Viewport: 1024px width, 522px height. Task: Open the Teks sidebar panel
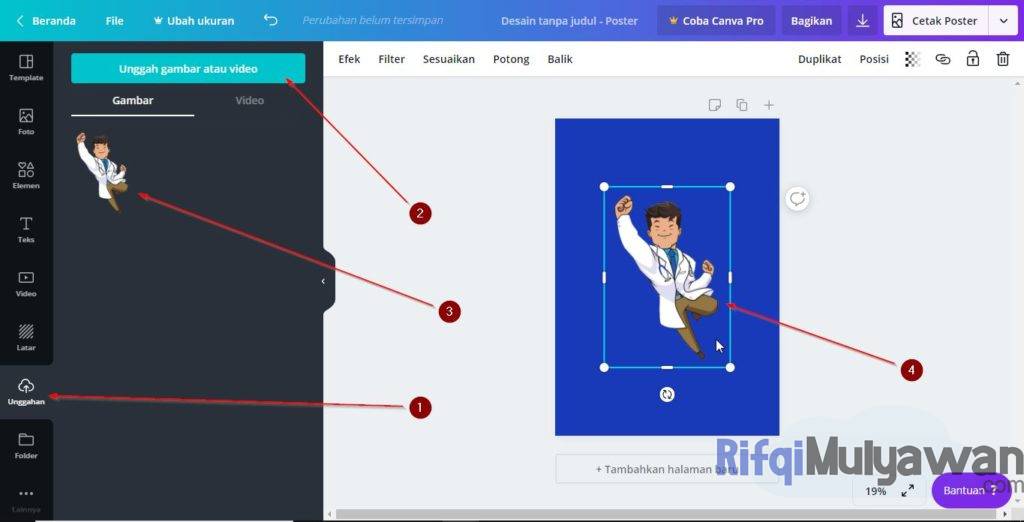pyautogui.click(x=26, y=230)
